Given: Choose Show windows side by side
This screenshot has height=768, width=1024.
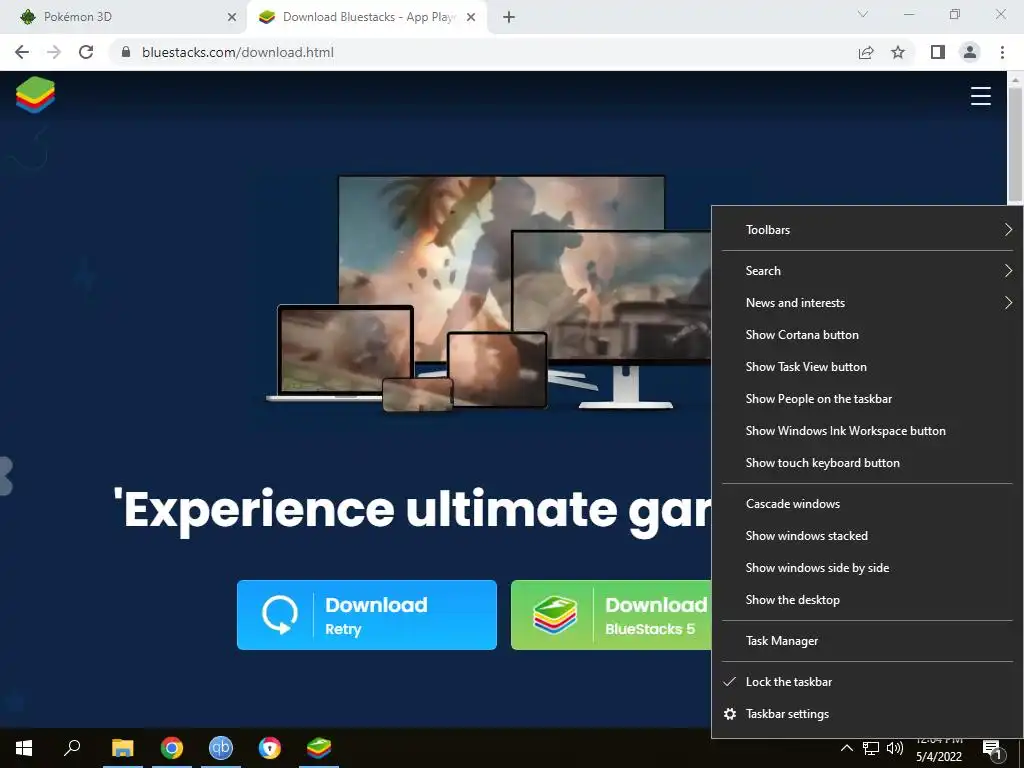Looking at the screenshot, I should [x=867, y=568].
